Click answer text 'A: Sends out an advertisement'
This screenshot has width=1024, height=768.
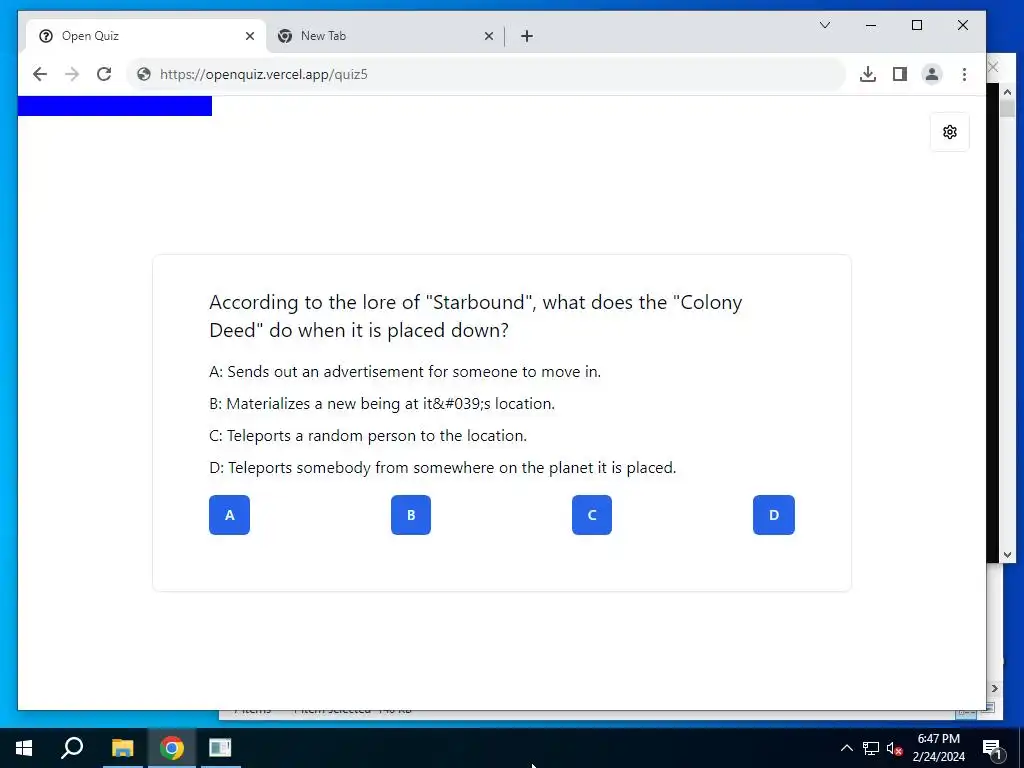[x=405, y=372]
